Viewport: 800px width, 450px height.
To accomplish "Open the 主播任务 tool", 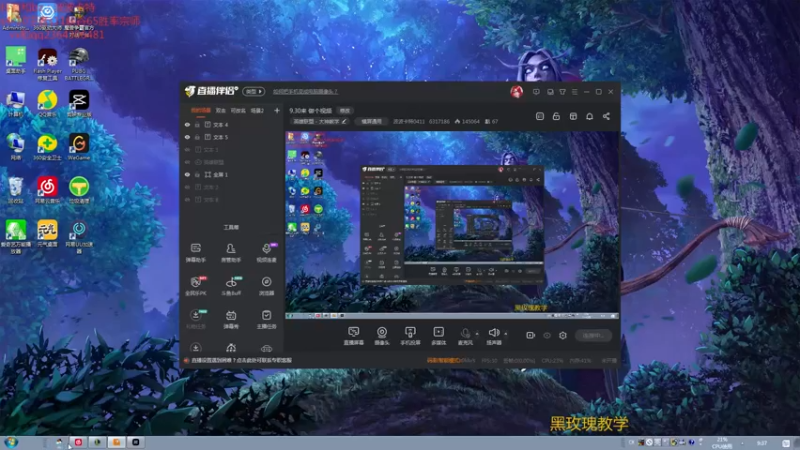I will tap(266, 319).
